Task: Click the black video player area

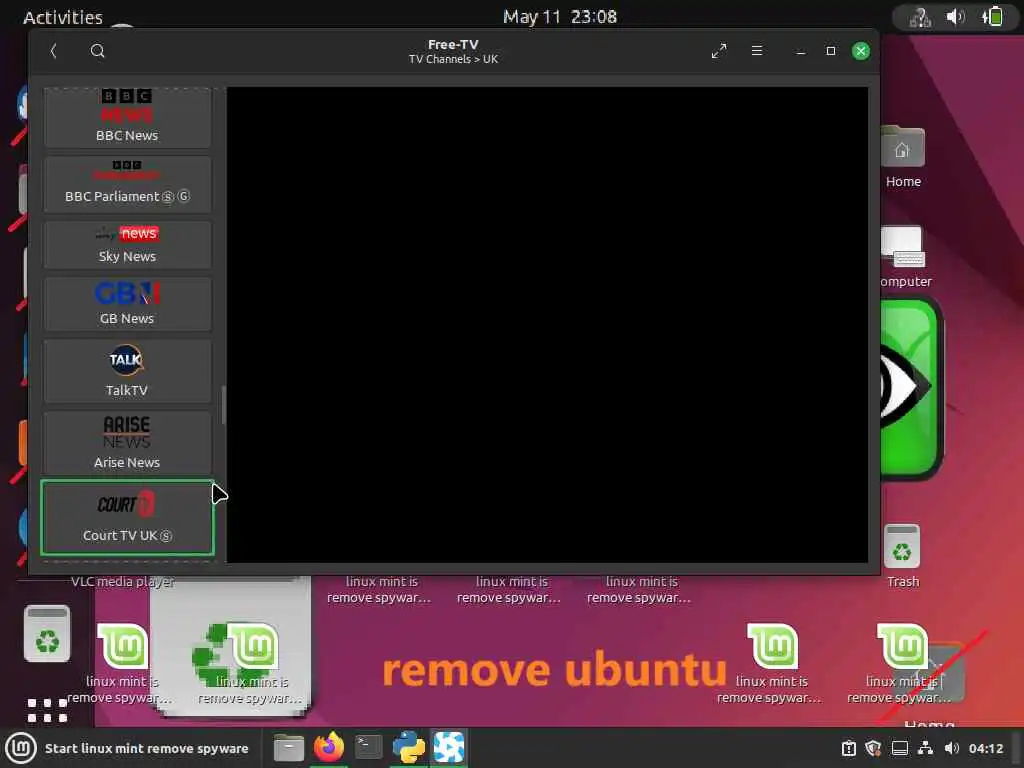Action: (x=547, y=325)
